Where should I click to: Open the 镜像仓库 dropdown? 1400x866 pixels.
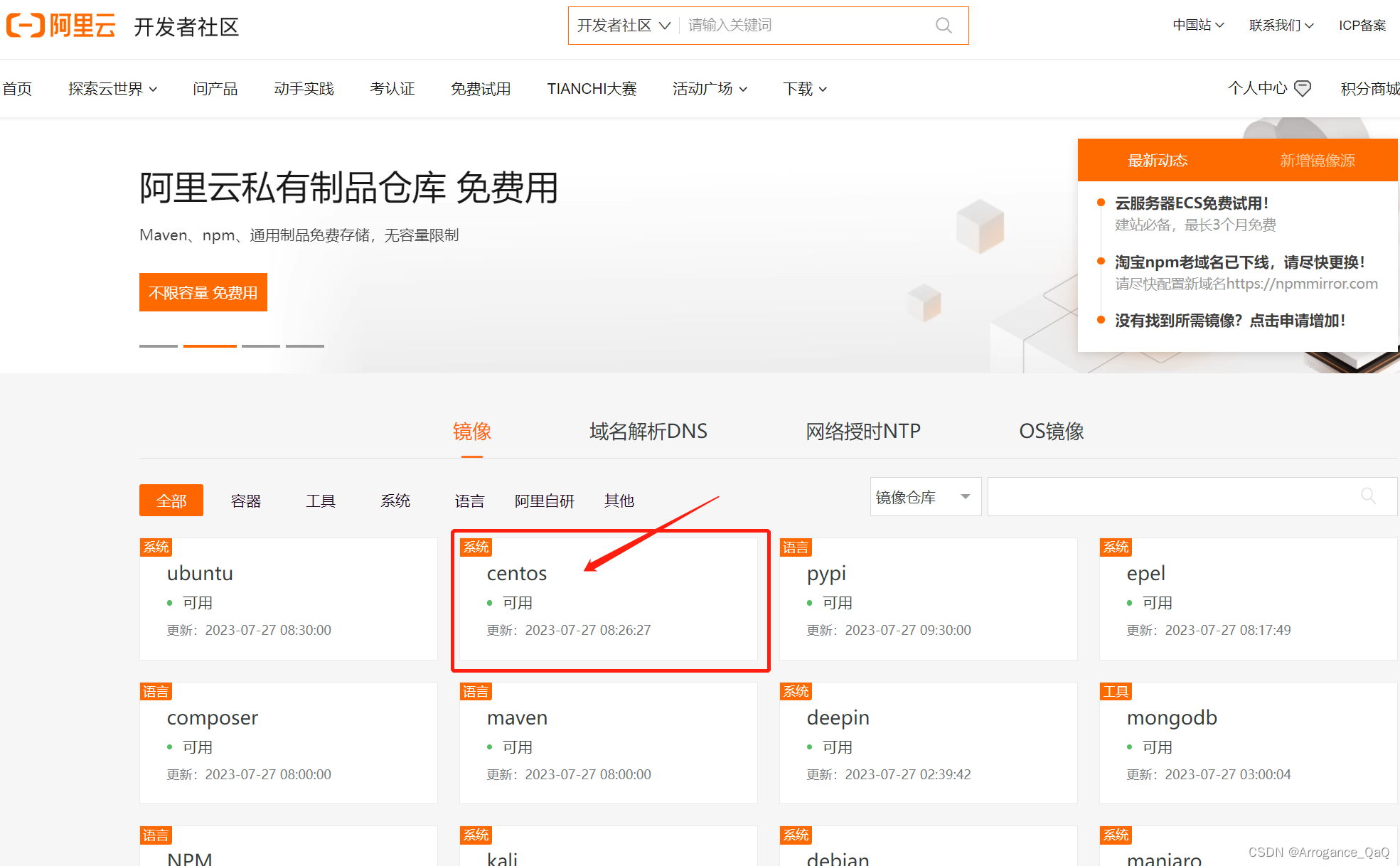[925, 497]
